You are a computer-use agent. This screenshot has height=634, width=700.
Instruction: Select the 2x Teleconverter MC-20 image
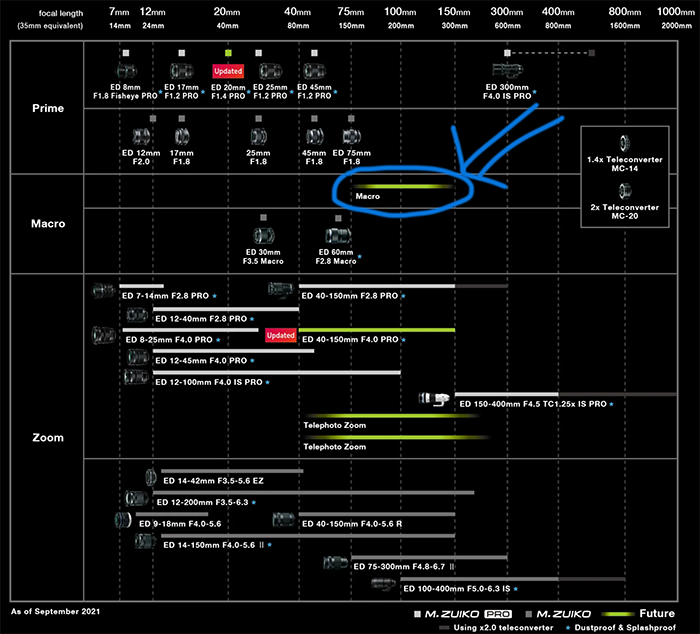(625, 190)
